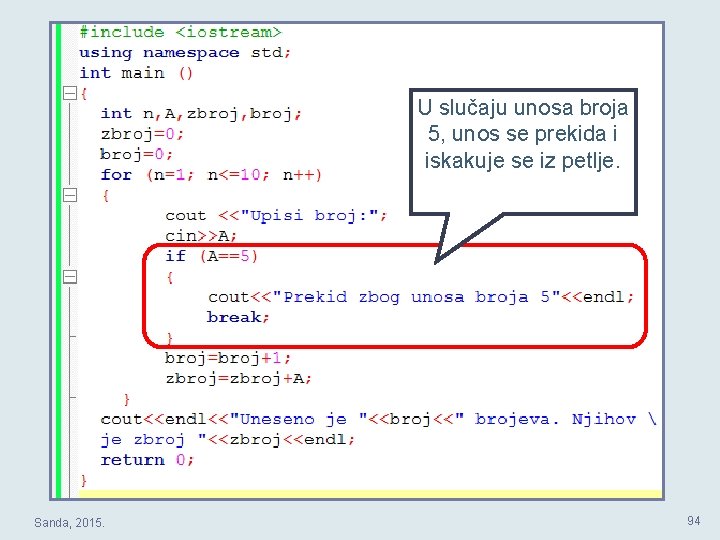Screen dimensions: 720x540
Task: Click the 'cout <<"Upisi broj:";' line
Action: (x=276, y=215)
